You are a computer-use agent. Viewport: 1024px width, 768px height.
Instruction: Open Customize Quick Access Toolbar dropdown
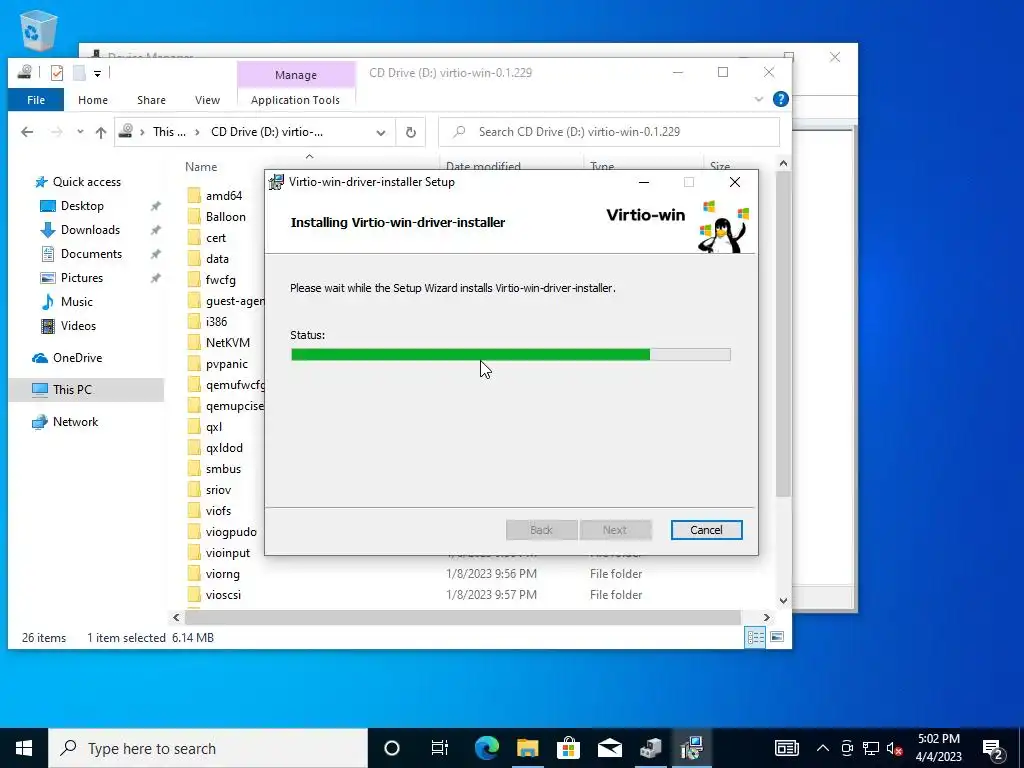click(97, 73)
